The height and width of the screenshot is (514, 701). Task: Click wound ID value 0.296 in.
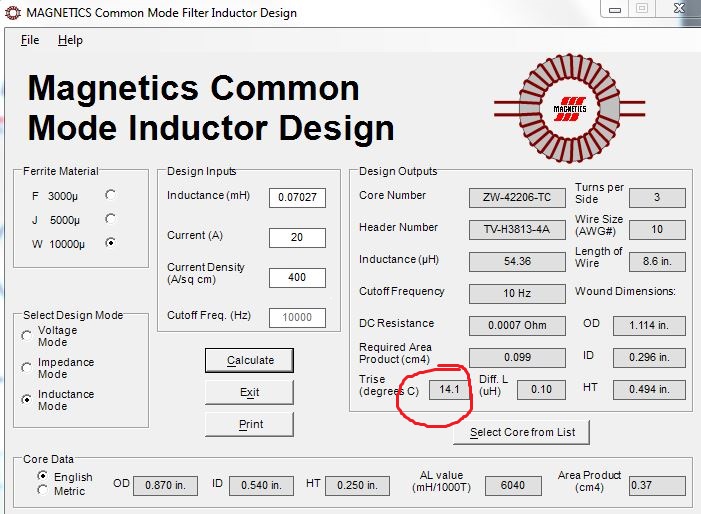pyautogui.click(x=649, y=358)
